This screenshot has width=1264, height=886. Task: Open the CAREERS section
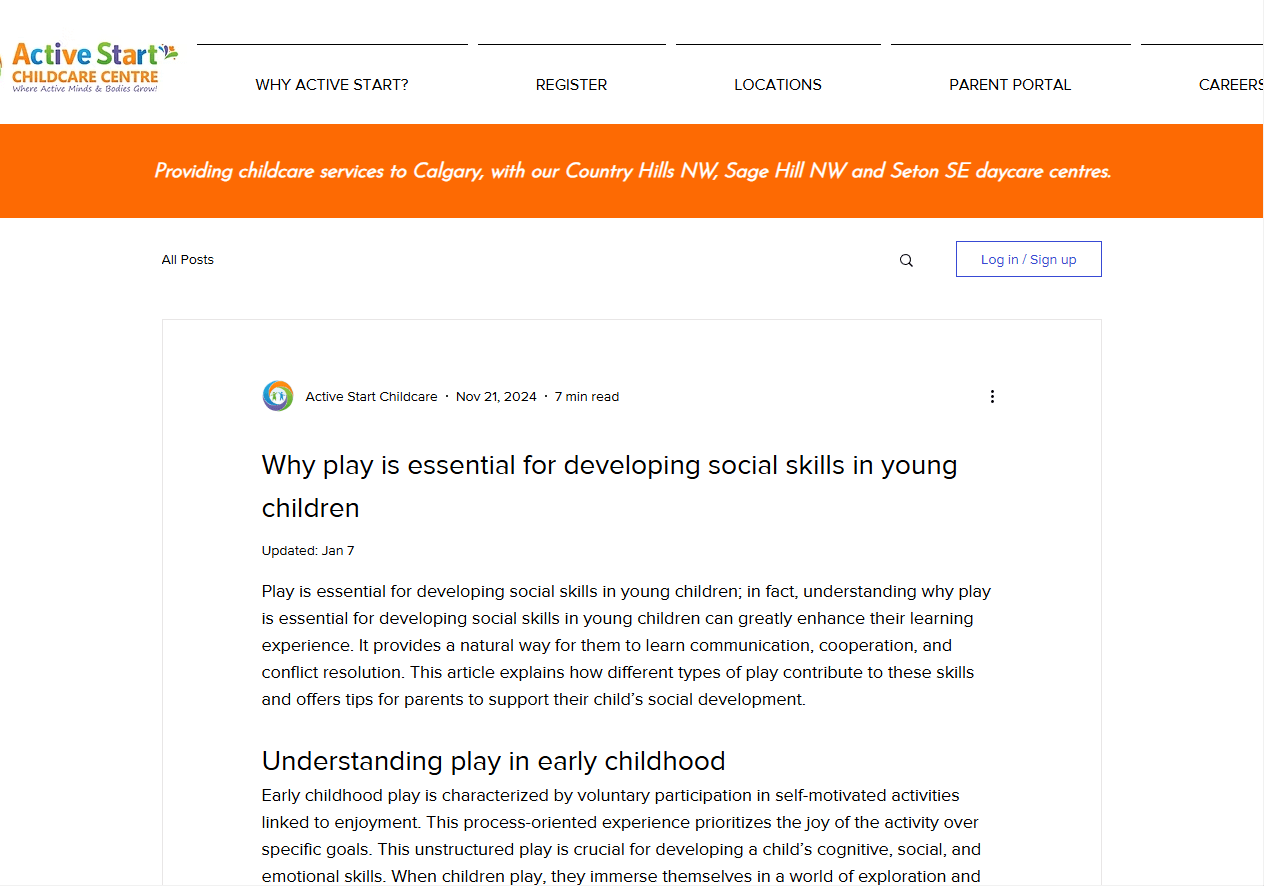click(x=1231, y=85)
